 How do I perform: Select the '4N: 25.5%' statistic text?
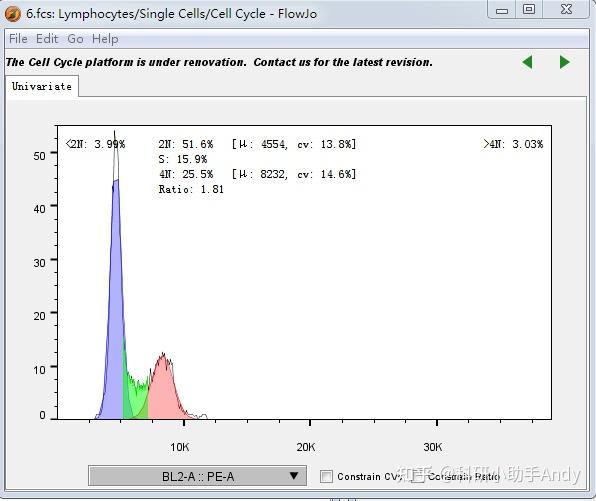click(x=186, y=174)
